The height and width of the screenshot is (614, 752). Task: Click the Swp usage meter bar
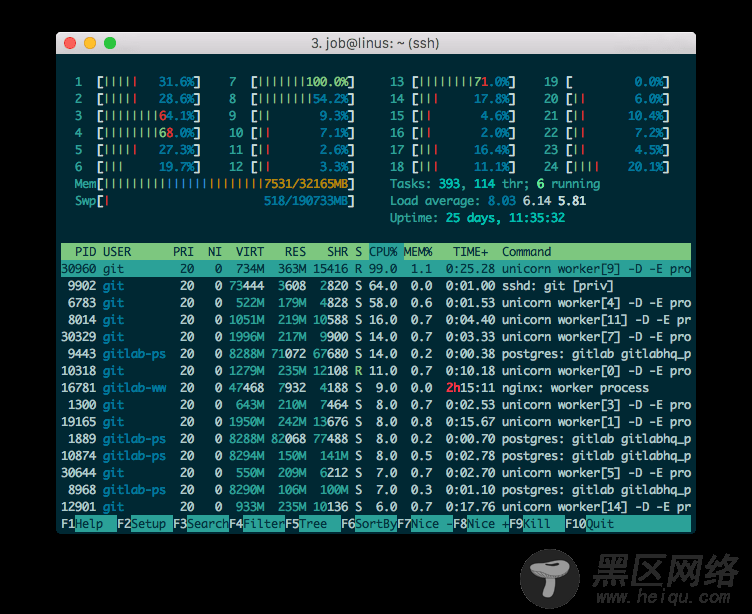(214, 201)
